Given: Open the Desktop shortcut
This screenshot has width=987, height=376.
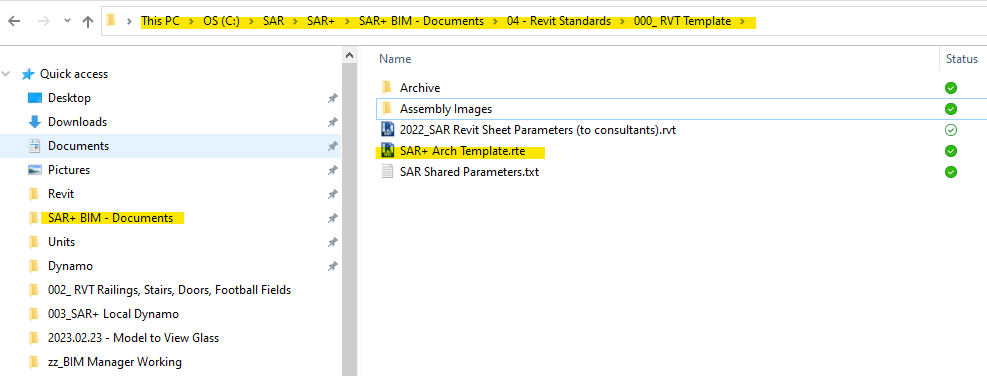Looking at the screenshot, I should click(x=69, y=98).
